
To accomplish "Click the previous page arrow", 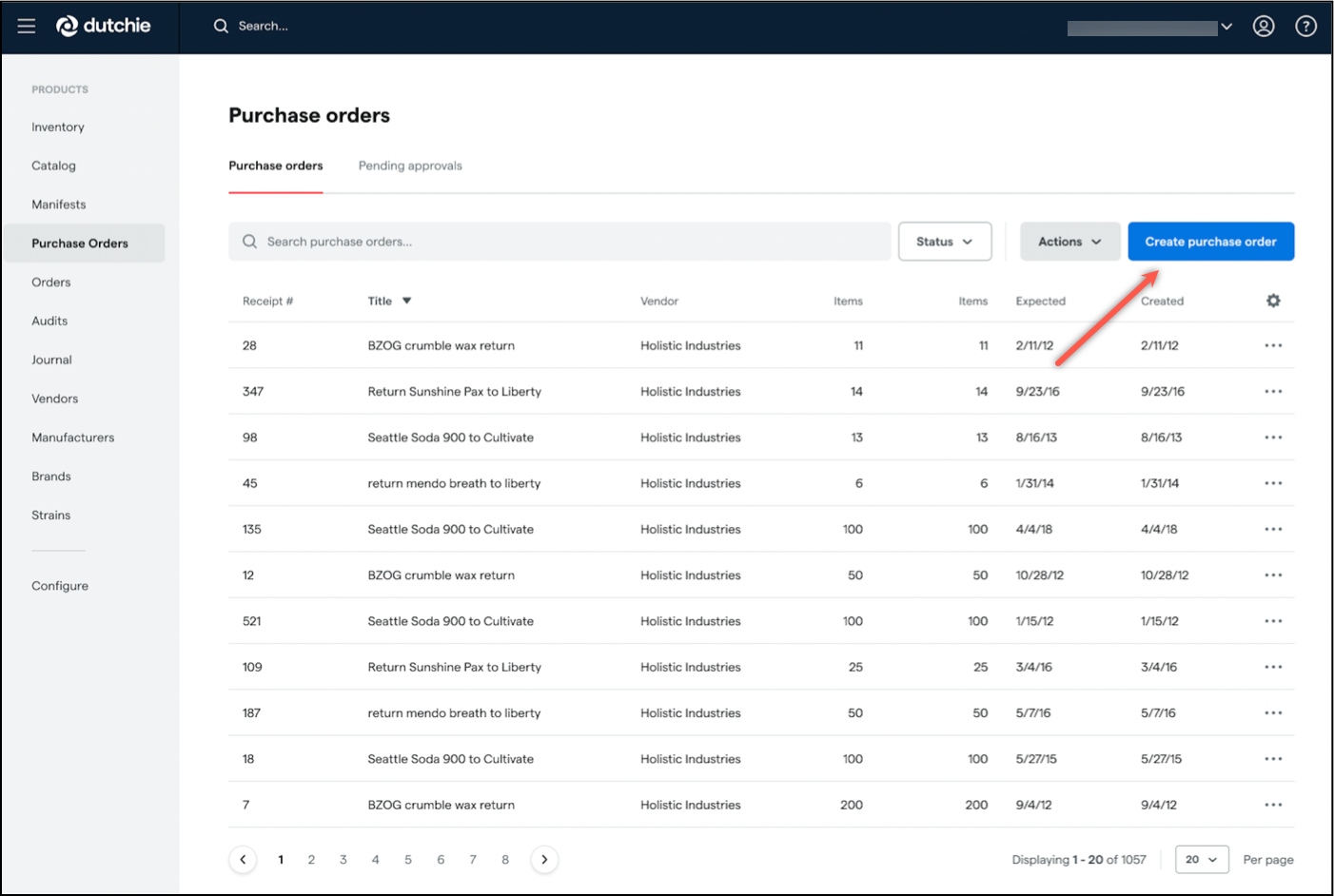I will point(243,859).
